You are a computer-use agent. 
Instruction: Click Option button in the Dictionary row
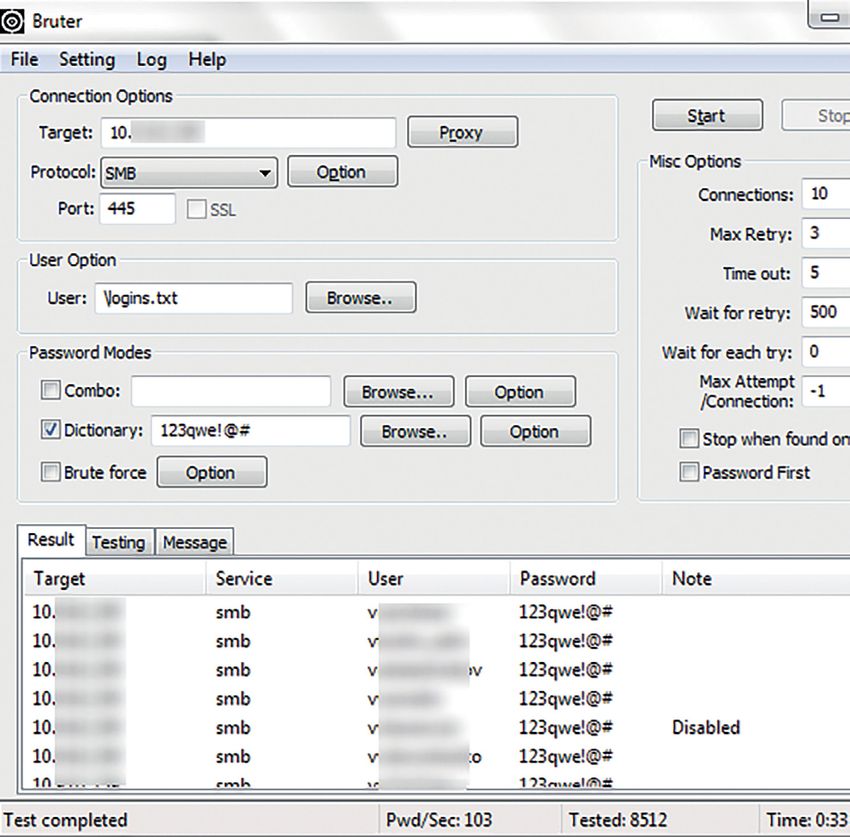536,431
